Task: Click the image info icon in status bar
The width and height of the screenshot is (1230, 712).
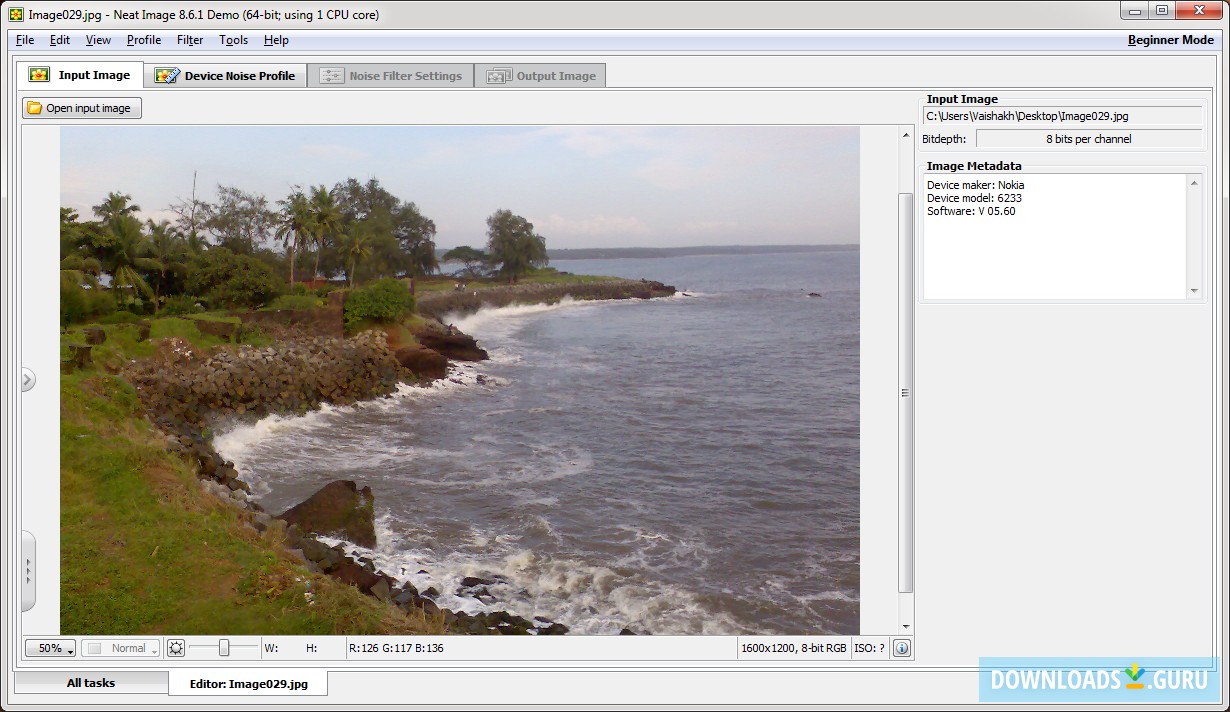Action: [x=901, y=648]
